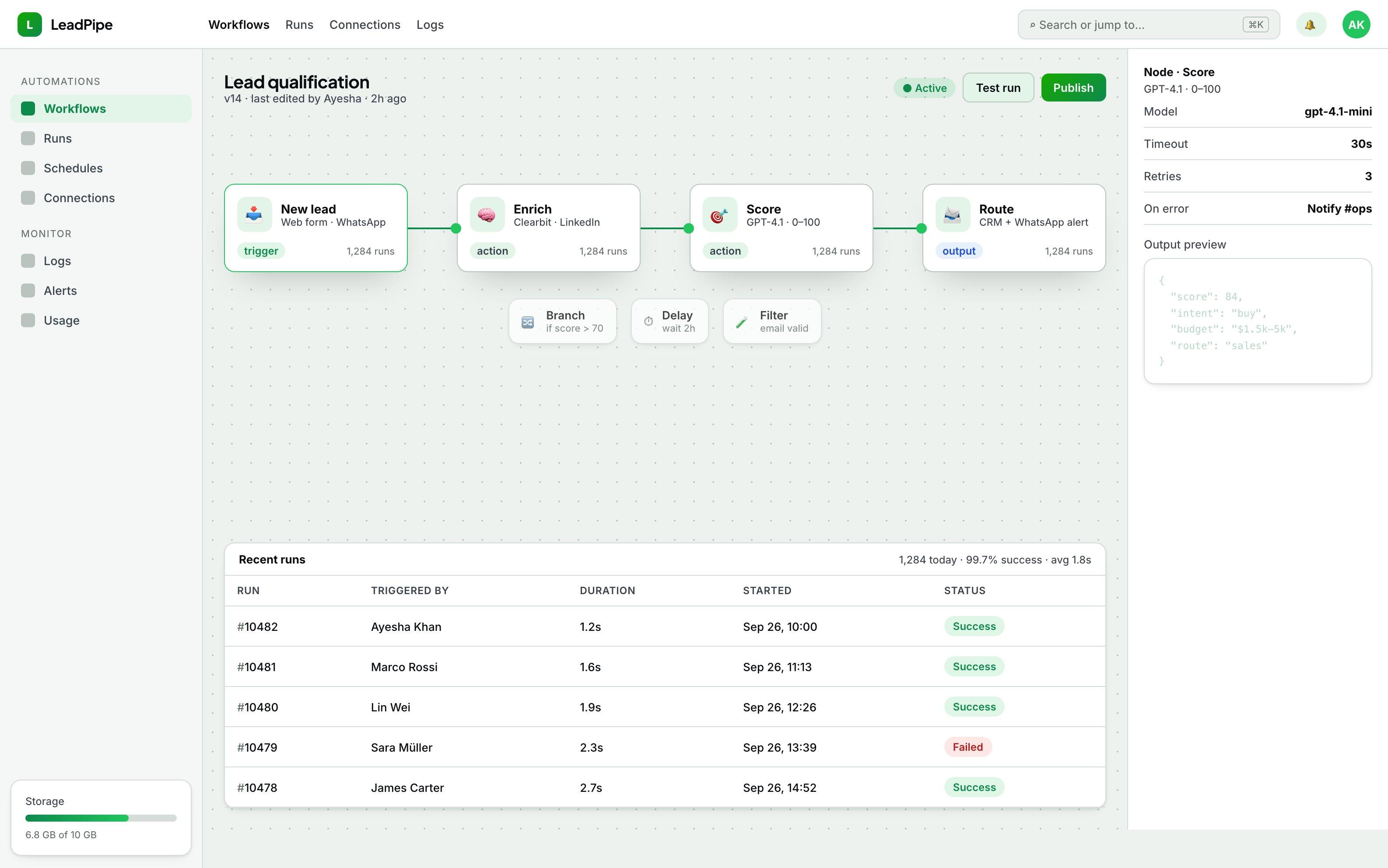Click the output tag on Route node
1388x868 pixels.
coord(959,251)
